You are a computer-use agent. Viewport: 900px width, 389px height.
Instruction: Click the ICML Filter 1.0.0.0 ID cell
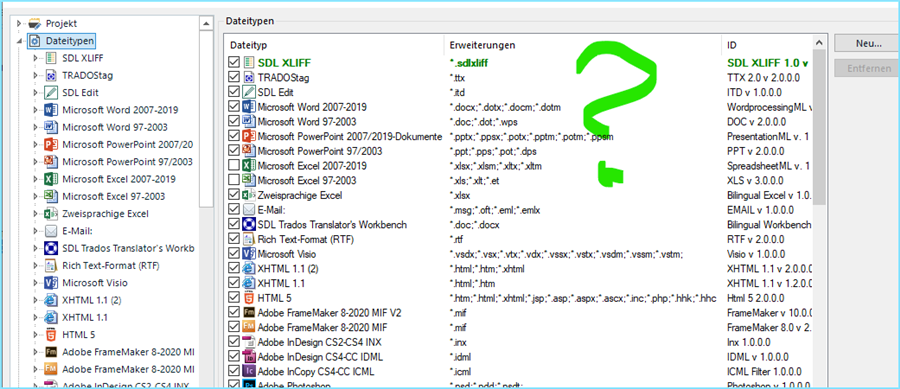[x=764, y=372]
